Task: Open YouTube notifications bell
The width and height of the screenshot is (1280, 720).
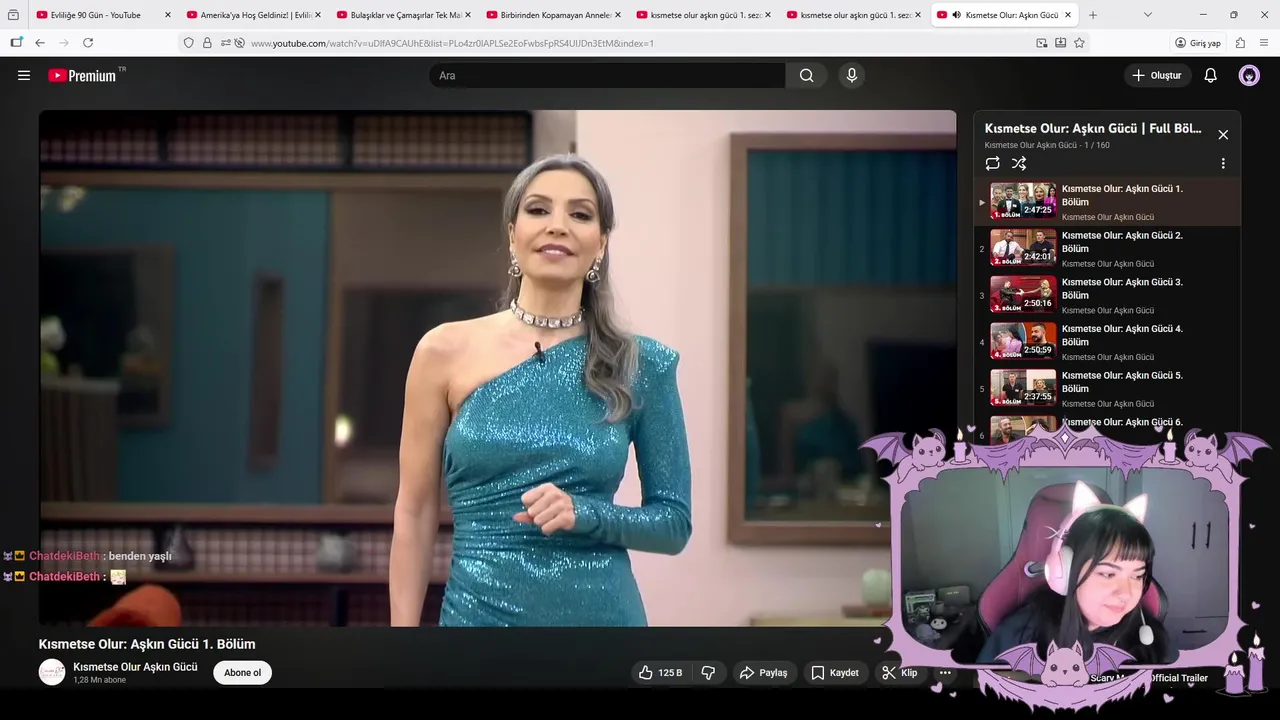Action: click(1210, 75)
